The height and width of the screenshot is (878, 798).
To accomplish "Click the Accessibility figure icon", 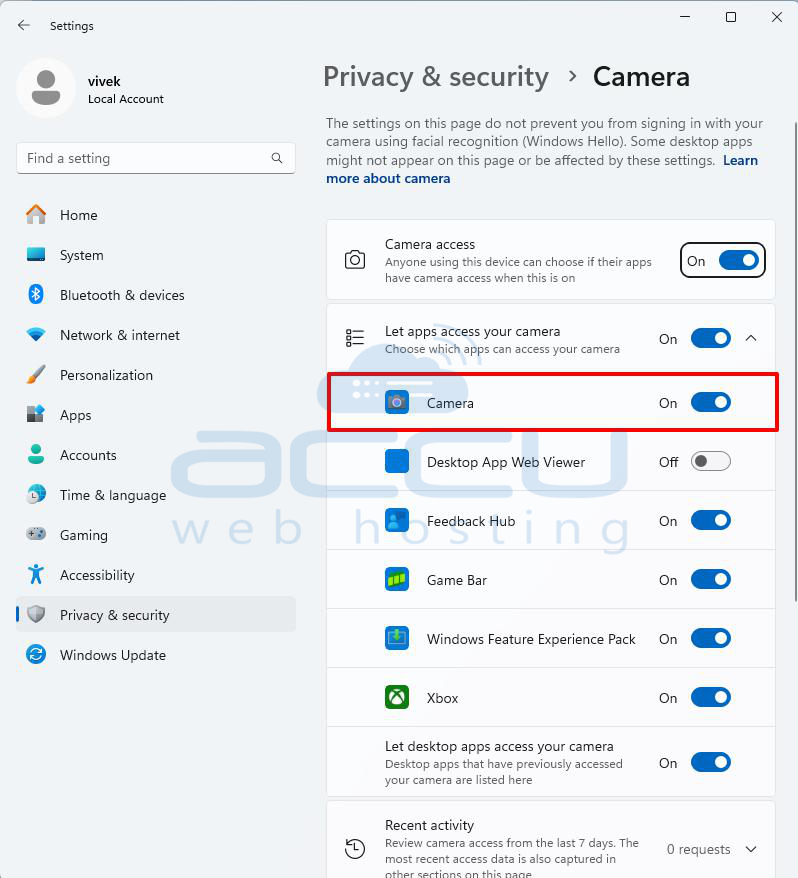I will (x=36, y=575).
